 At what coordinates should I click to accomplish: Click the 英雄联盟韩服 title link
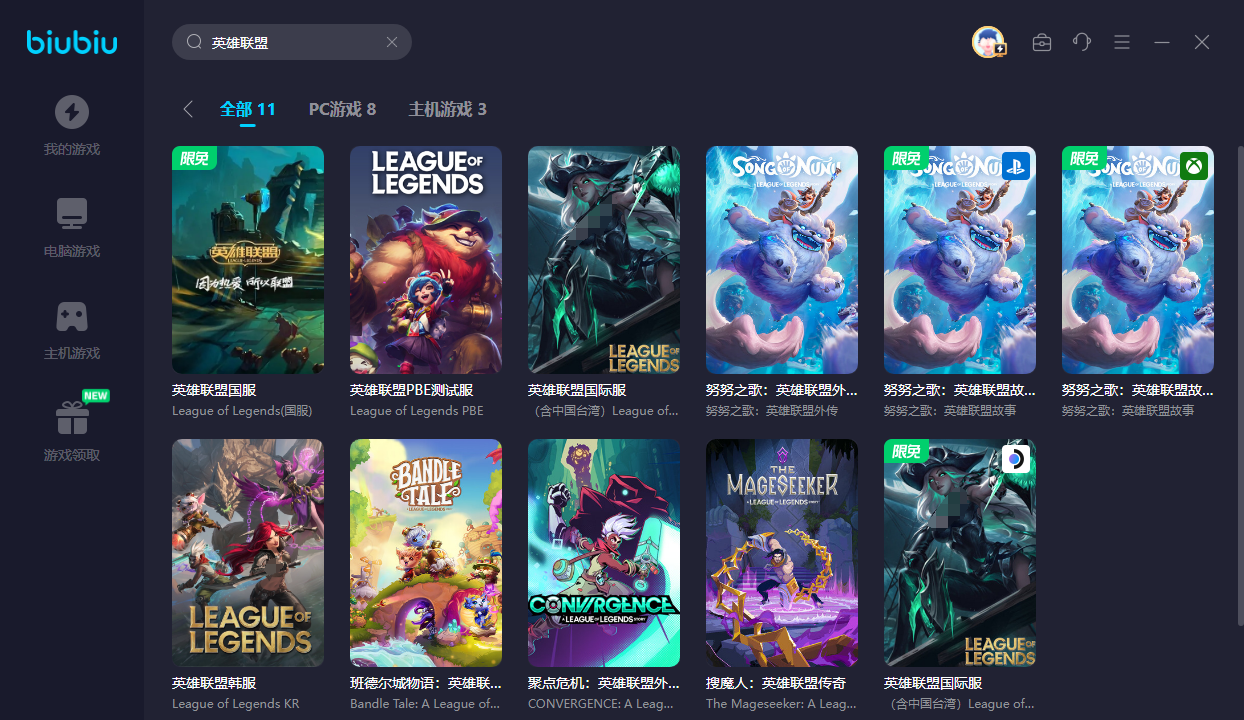click(214, 683)
